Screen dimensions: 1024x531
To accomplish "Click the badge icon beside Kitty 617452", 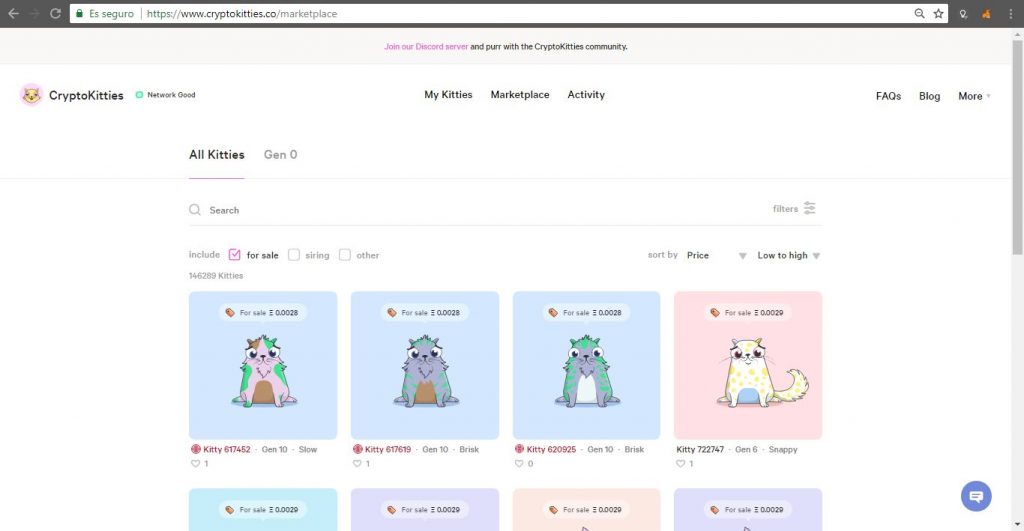I will (x=195, y=449).
